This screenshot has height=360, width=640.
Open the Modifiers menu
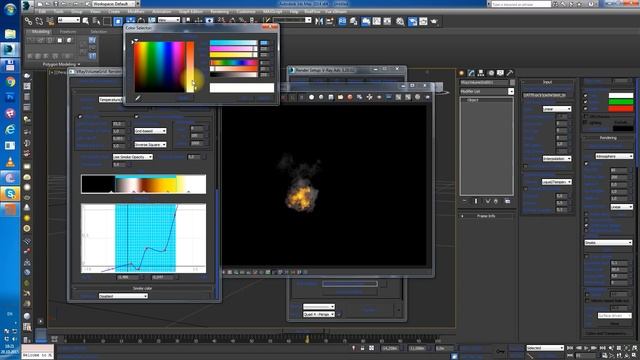click(136, 12)
